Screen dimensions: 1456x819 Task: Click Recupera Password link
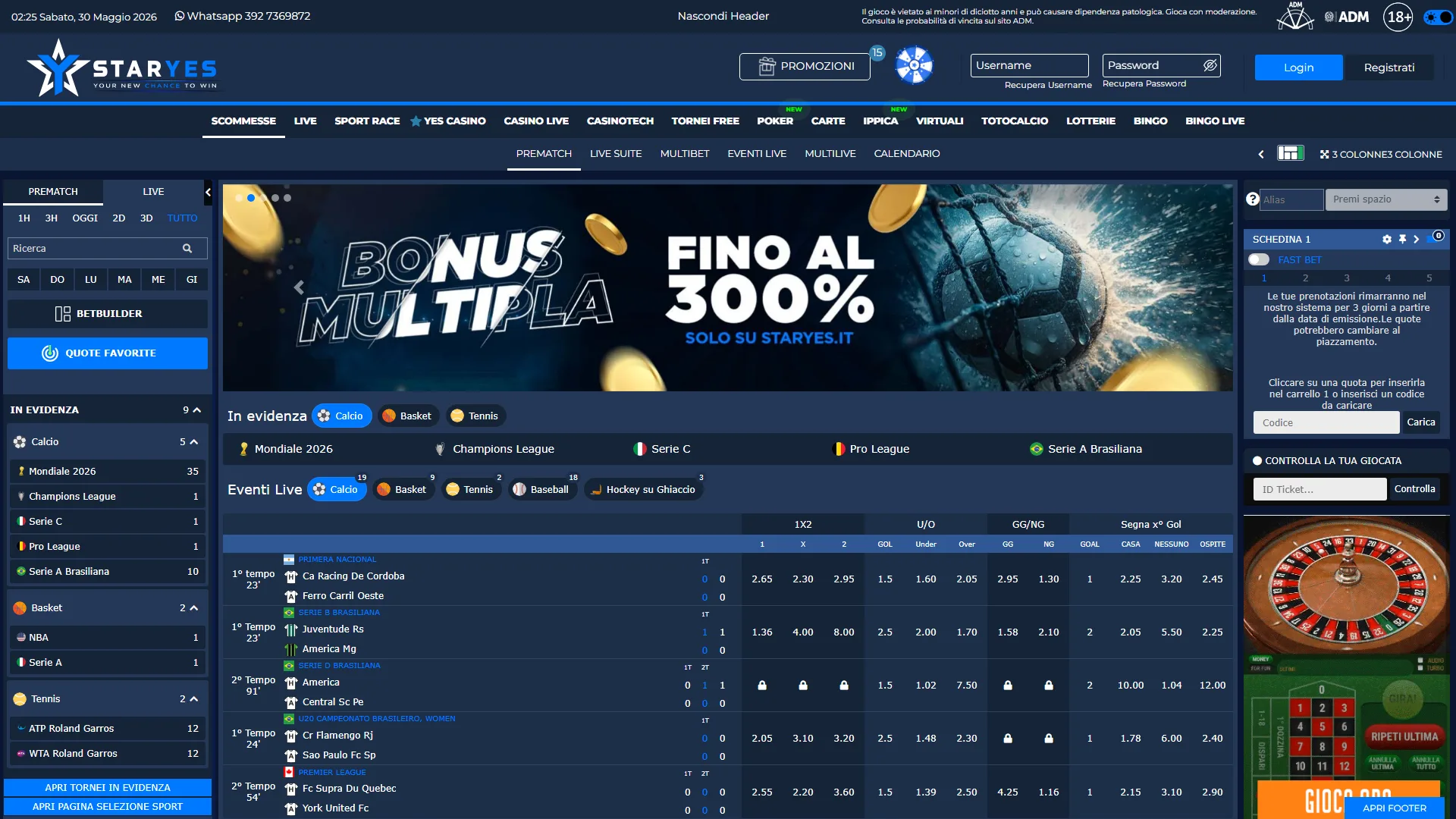click(1144, 83)
